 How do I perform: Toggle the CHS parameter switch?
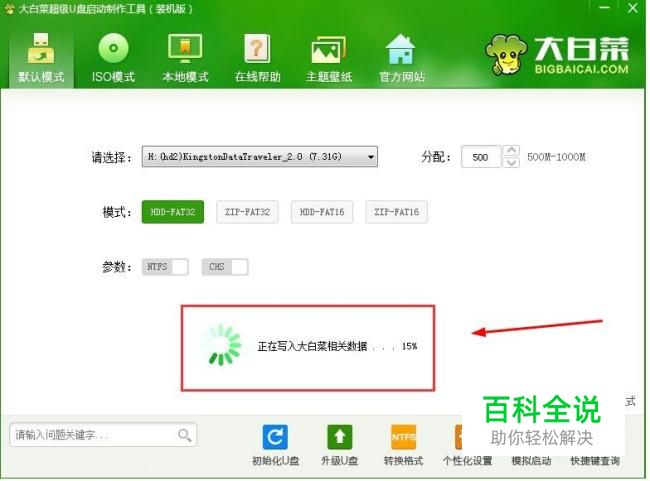coord(225,267)
